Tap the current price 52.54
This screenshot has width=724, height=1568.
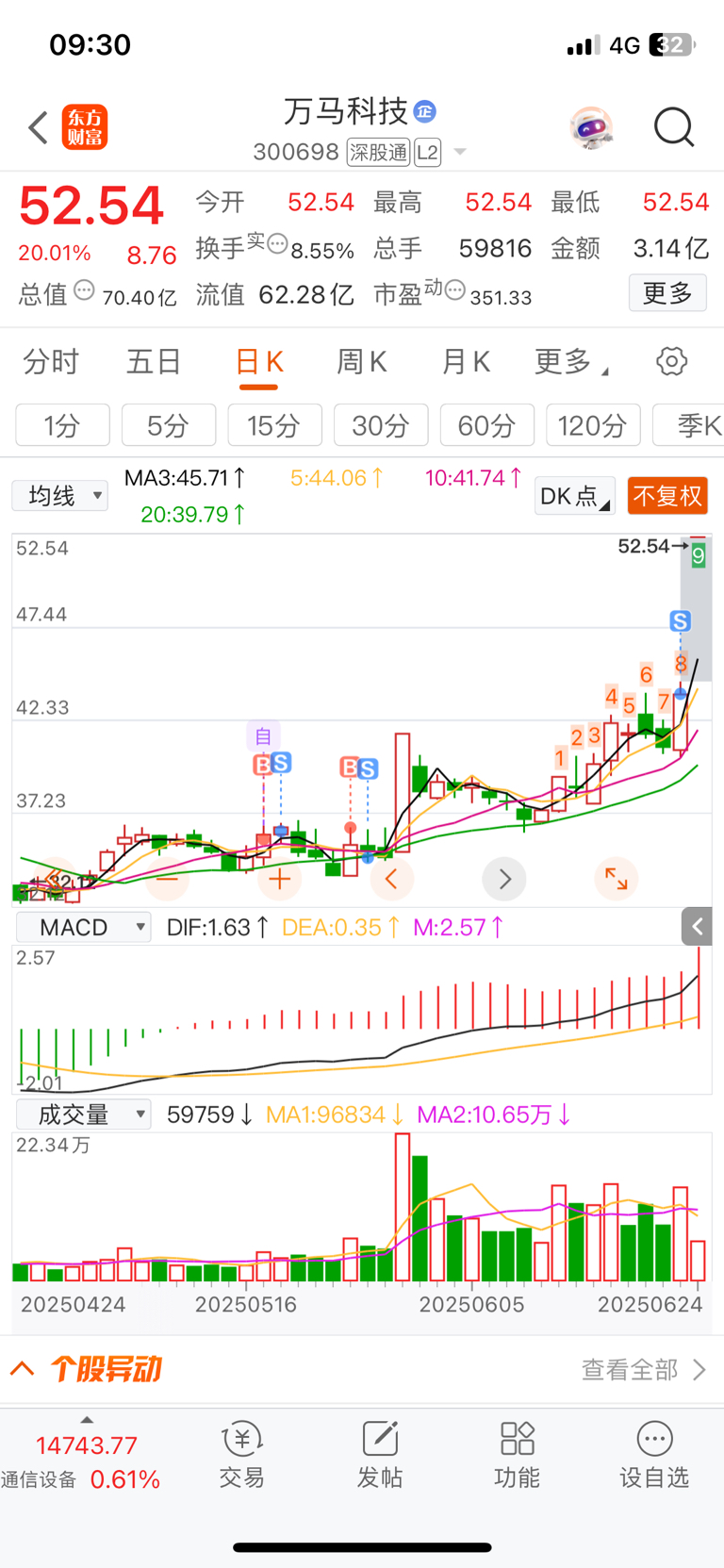click(x=91, y=206)
